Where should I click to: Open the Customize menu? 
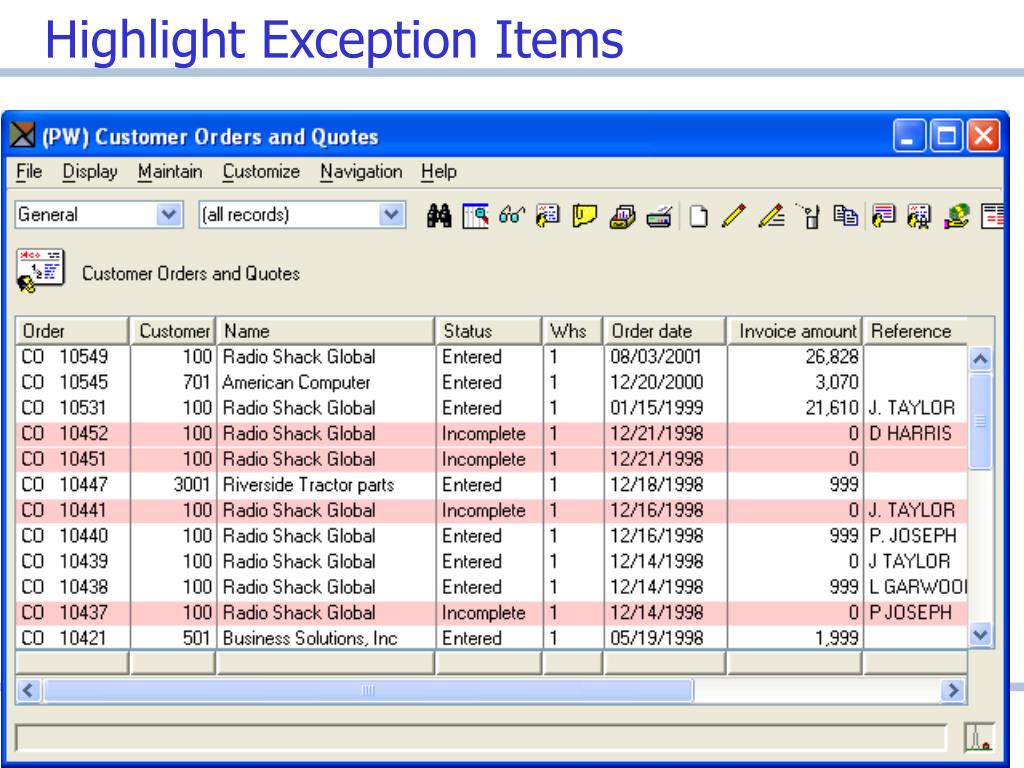pyautogui.click(x=261, y=171)
